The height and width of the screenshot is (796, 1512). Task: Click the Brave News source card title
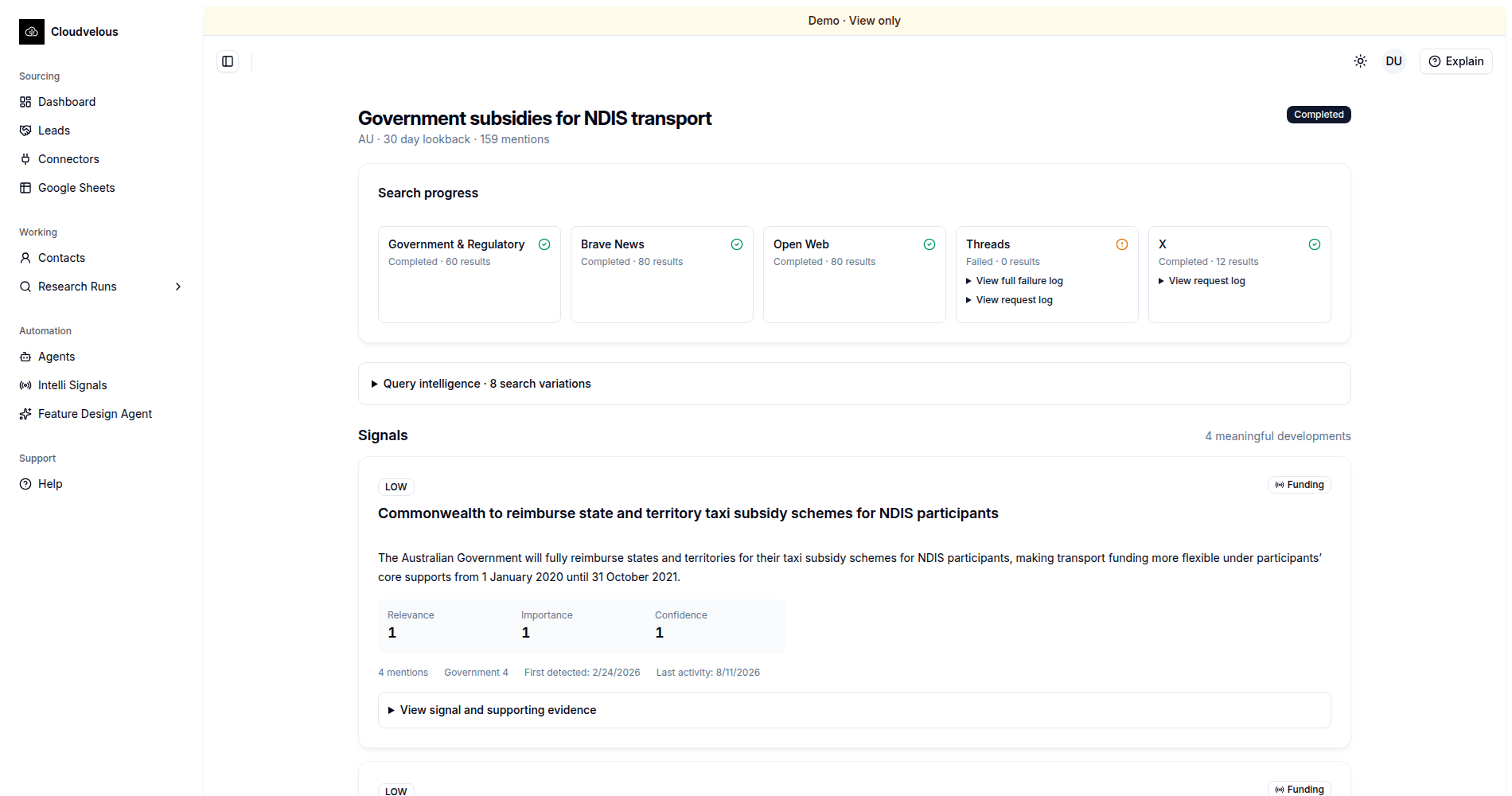pyautogui.click(x=612, y=244)
